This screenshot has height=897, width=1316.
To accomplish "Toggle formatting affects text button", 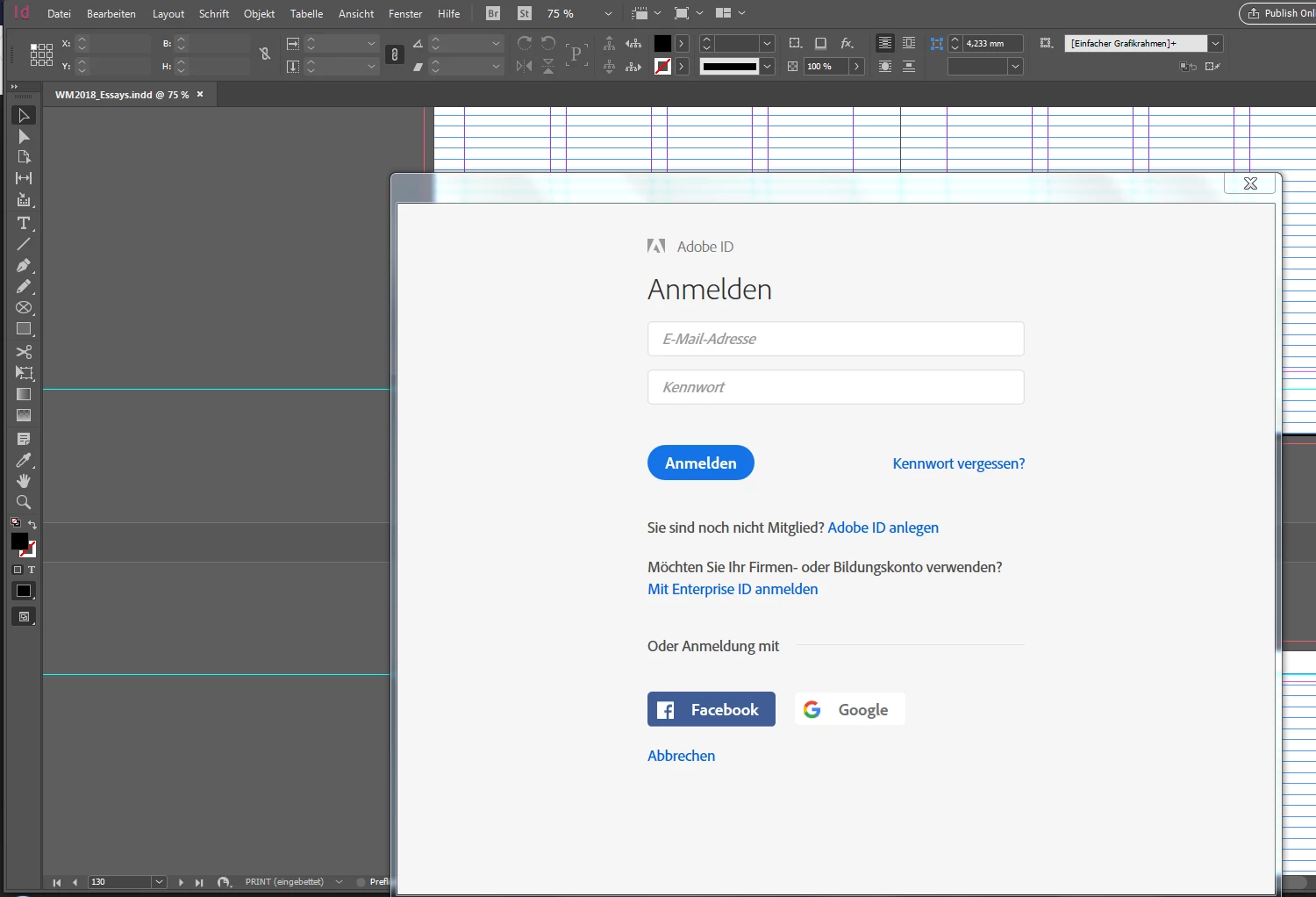I will coord(32,570).
